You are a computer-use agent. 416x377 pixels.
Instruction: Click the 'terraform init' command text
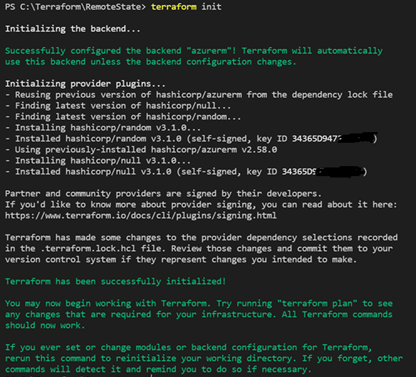pos(186,7)
